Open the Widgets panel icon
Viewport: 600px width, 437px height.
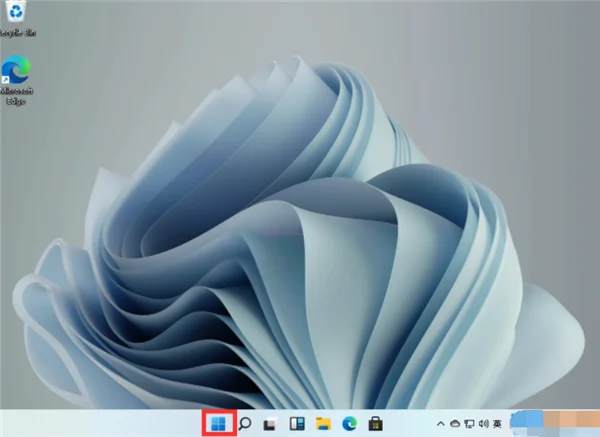[297, 423]
